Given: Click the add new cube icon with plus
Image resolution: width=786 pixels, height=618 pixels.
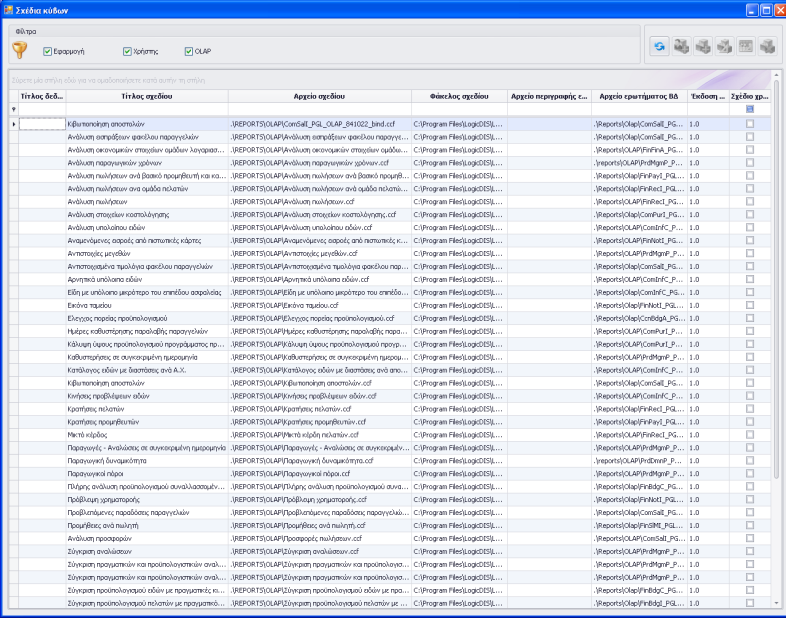Looking at the screenshot, I should point(703,47).
